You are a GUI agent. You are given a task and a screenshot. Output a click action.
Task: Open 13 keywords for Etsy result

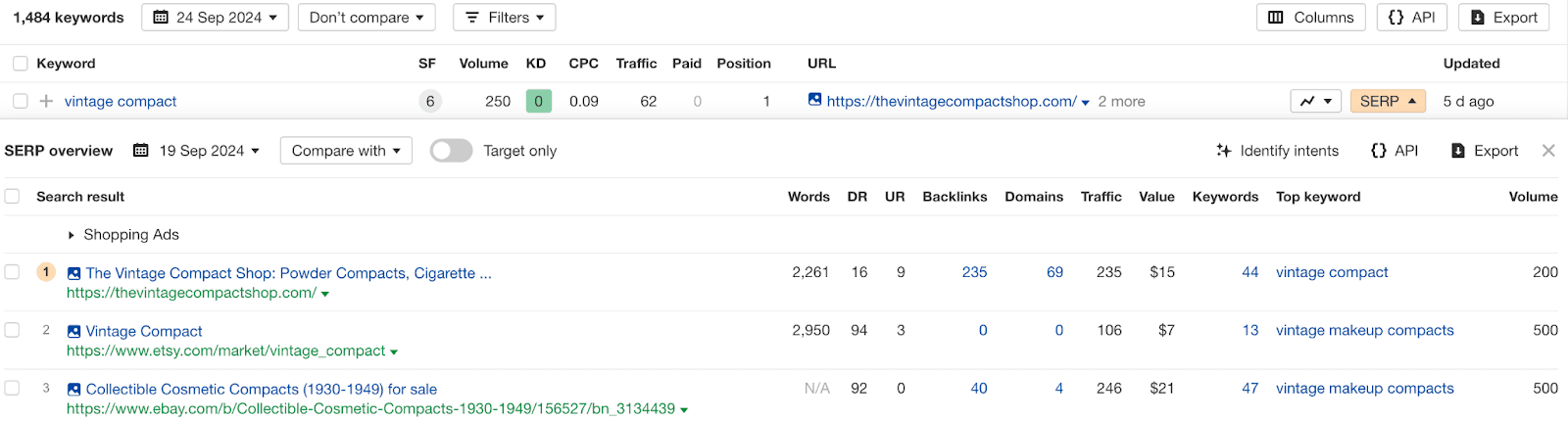(x=1249, y=330)
